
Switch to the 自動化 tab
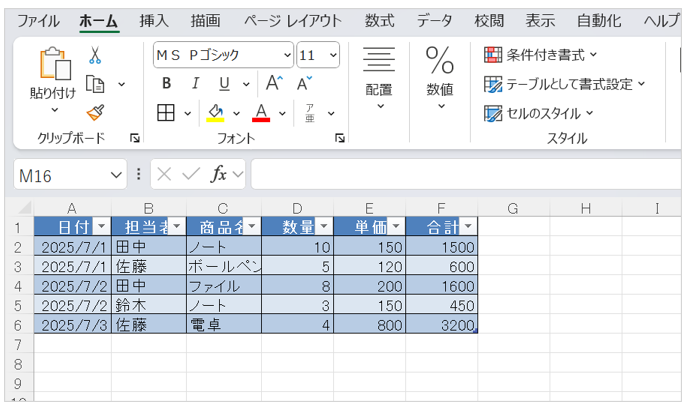pyautogui.click(x=599, y=21)
